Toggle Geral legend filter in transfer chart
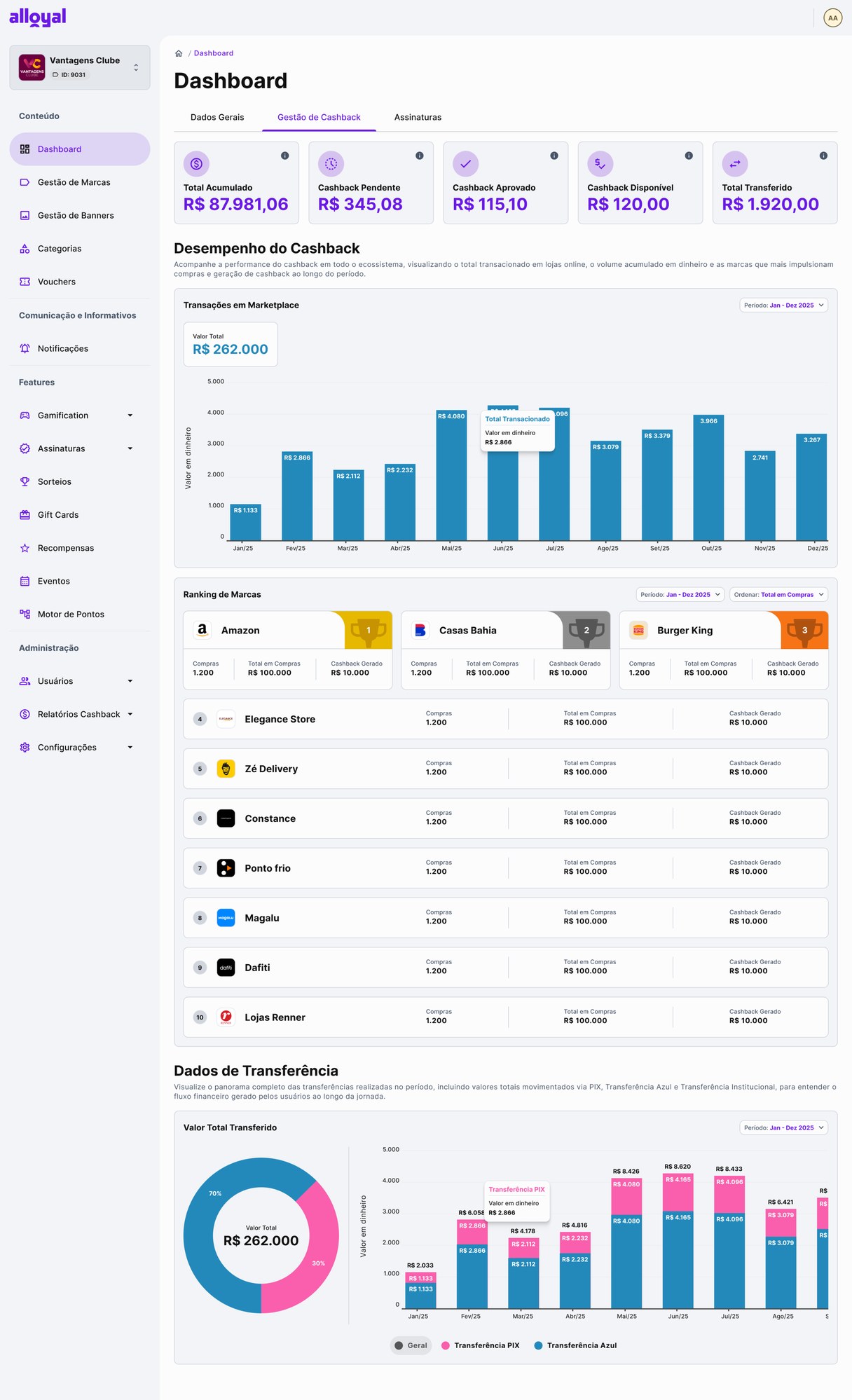This screenshot has height=1400, width=852. point(411,1345)
